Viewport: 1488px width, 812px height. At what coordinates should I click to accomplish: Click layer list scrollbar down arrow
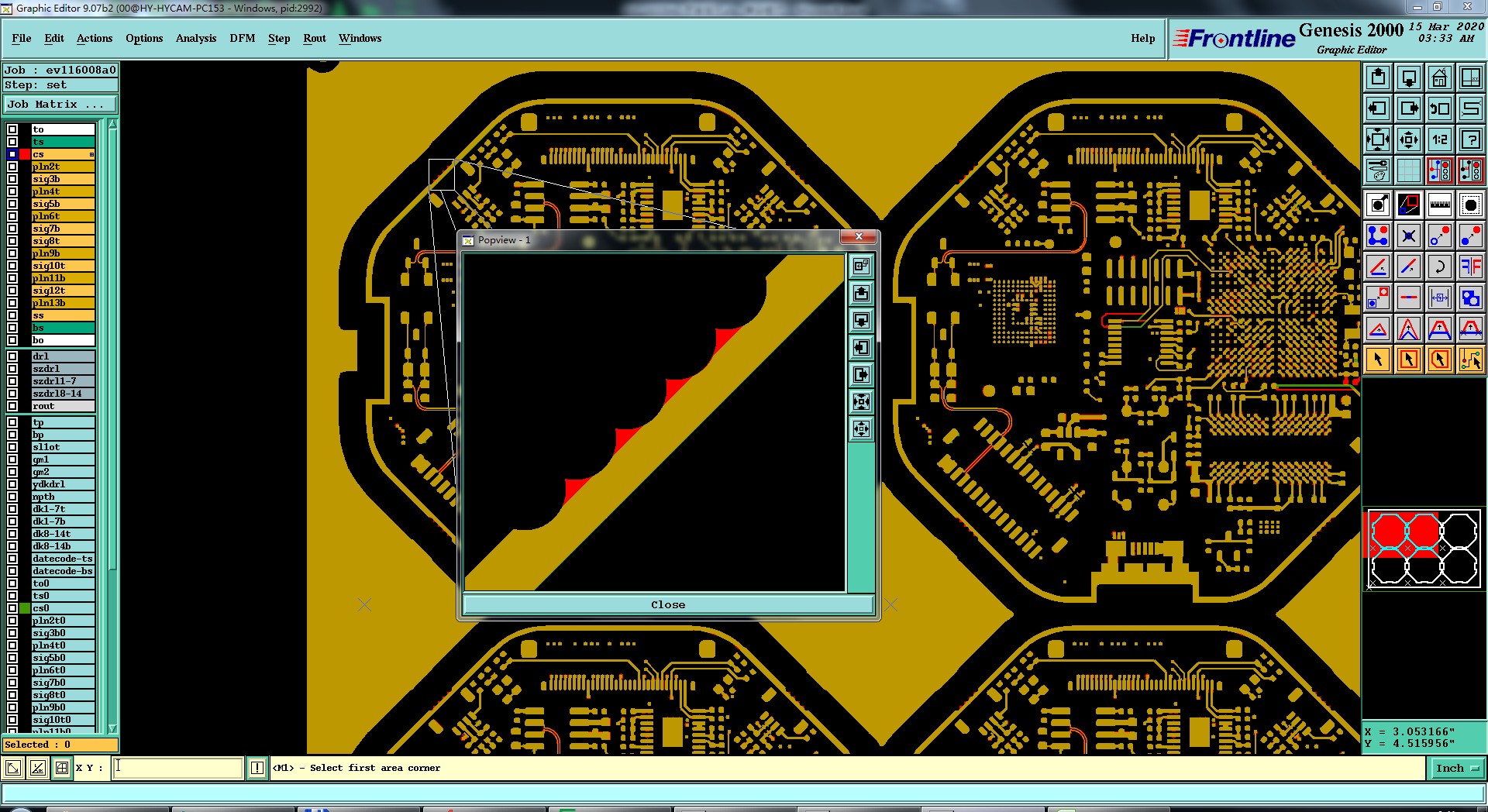[112, 728]
